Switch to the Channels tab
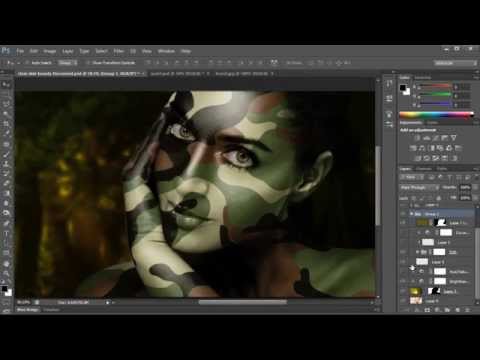 click(x=424, y=169)
